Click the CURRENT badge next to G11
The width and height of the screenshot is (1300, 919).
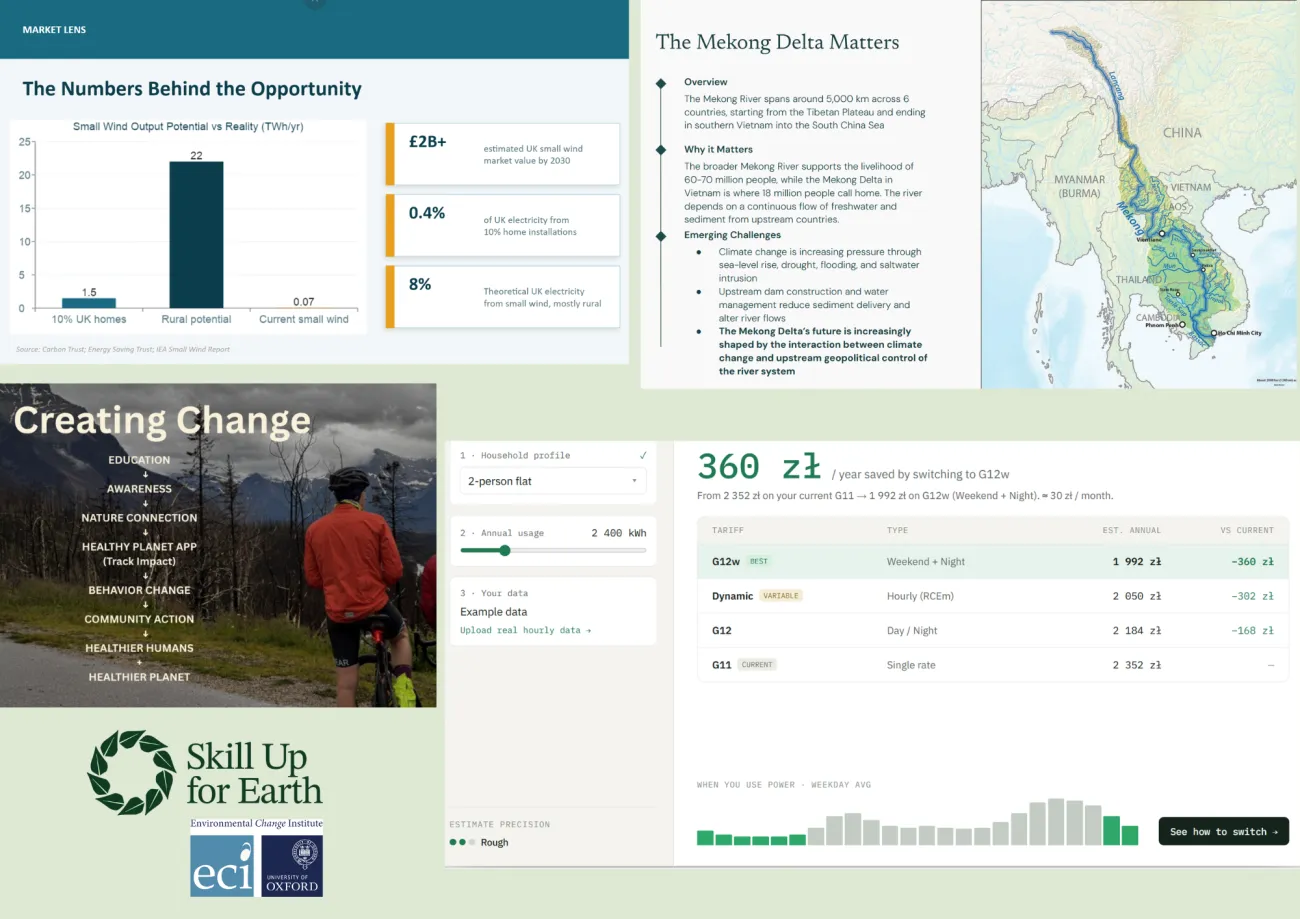point(757,664)
